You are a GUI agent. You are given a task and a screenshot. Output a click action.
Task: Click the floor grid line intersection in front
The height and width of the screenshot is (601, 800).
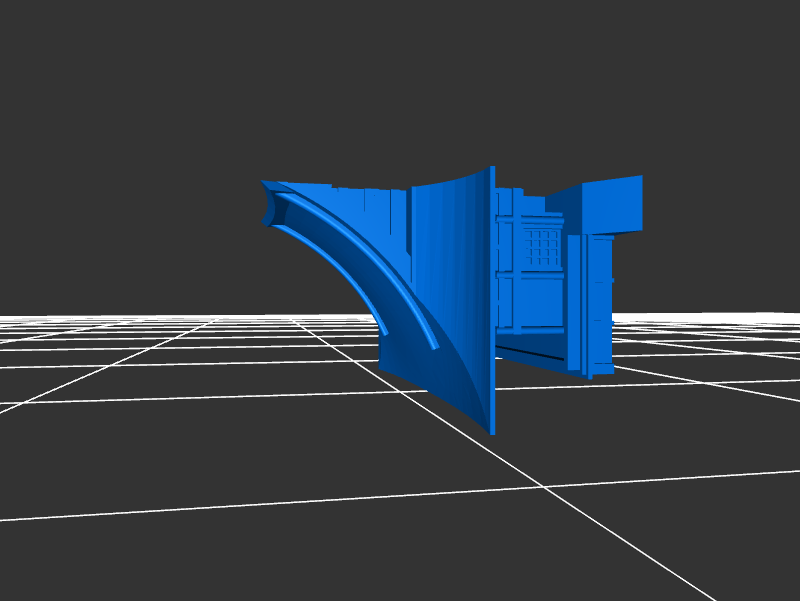pyautogui.click(x=545, y=488)
